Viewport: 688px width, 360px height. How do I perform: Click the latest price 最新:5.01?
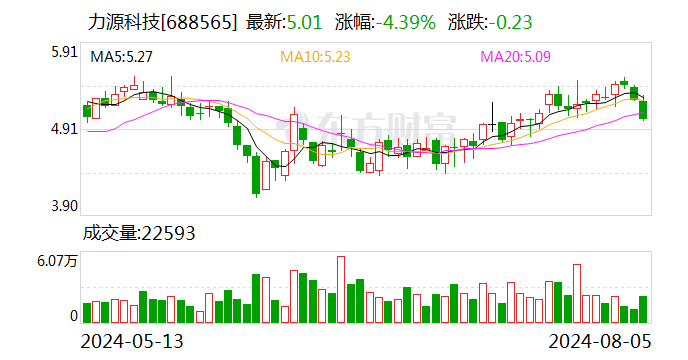click(x=284, y=22)
